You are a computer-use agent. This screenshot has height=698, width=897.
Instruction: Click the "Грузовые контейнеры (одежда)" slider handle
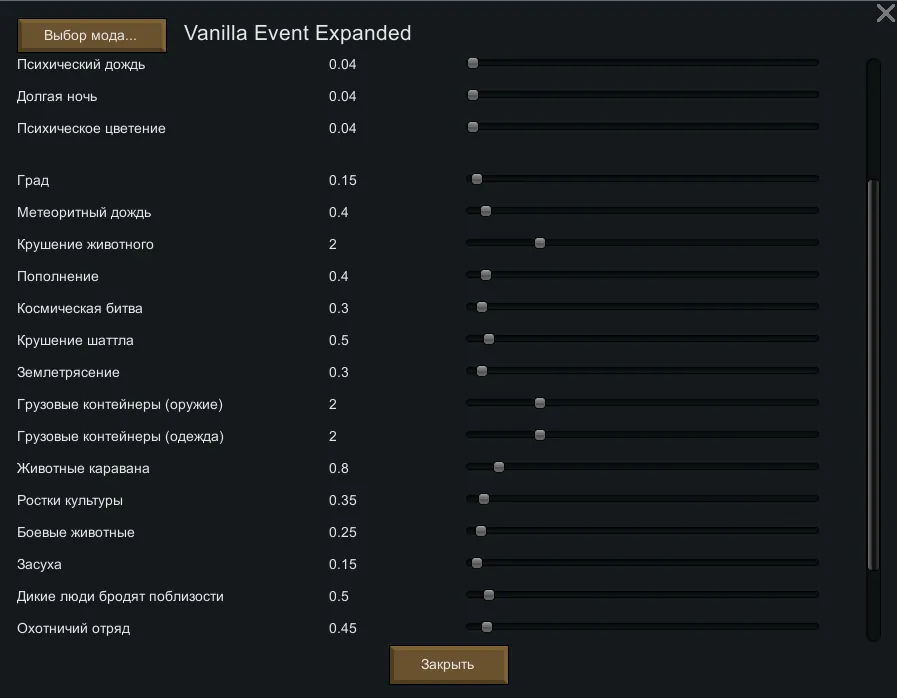pyautogui.click(x=540, y=435)
